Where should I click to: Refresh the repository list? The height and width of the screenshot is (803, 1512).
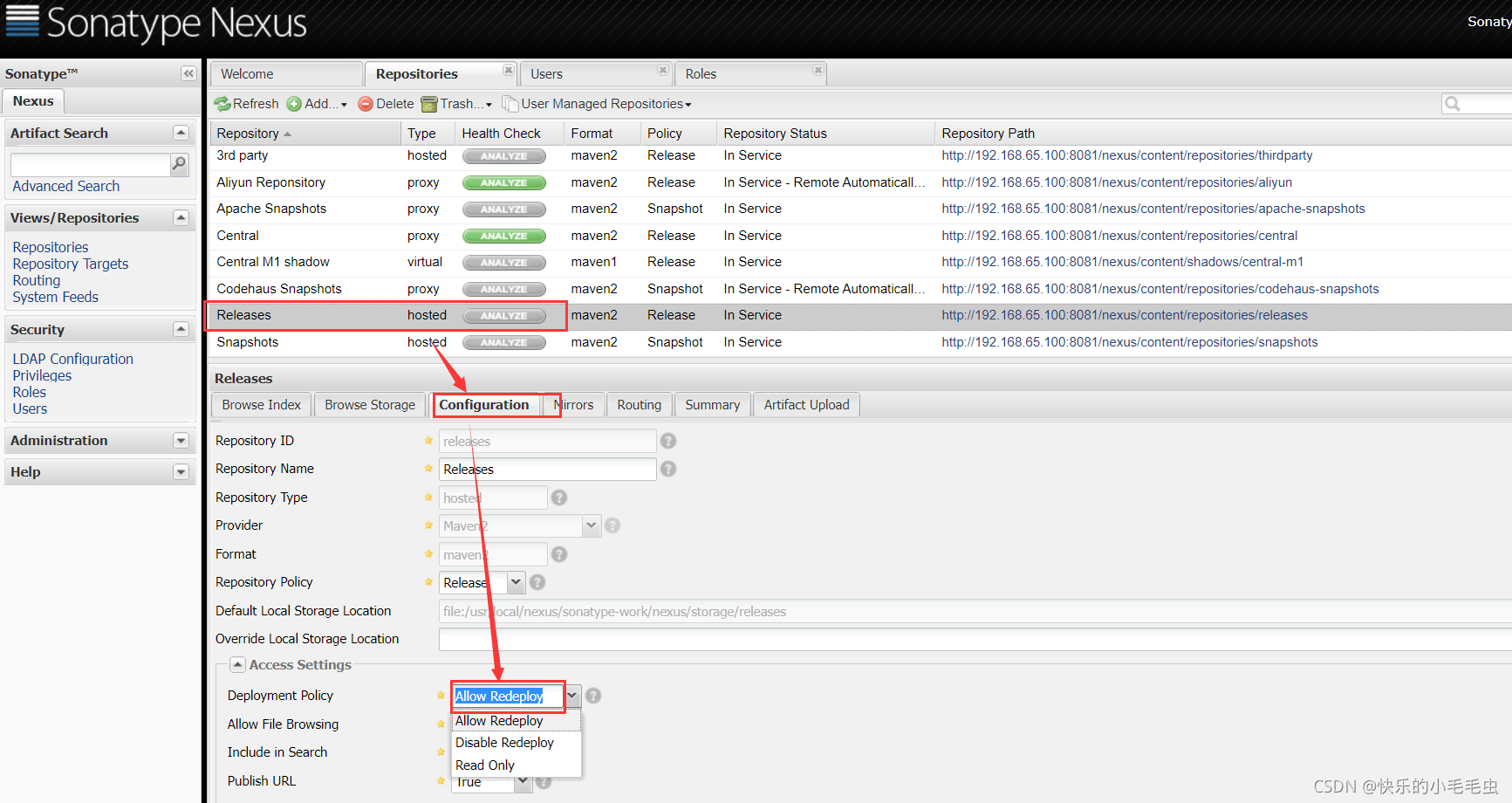pos(247,104)
